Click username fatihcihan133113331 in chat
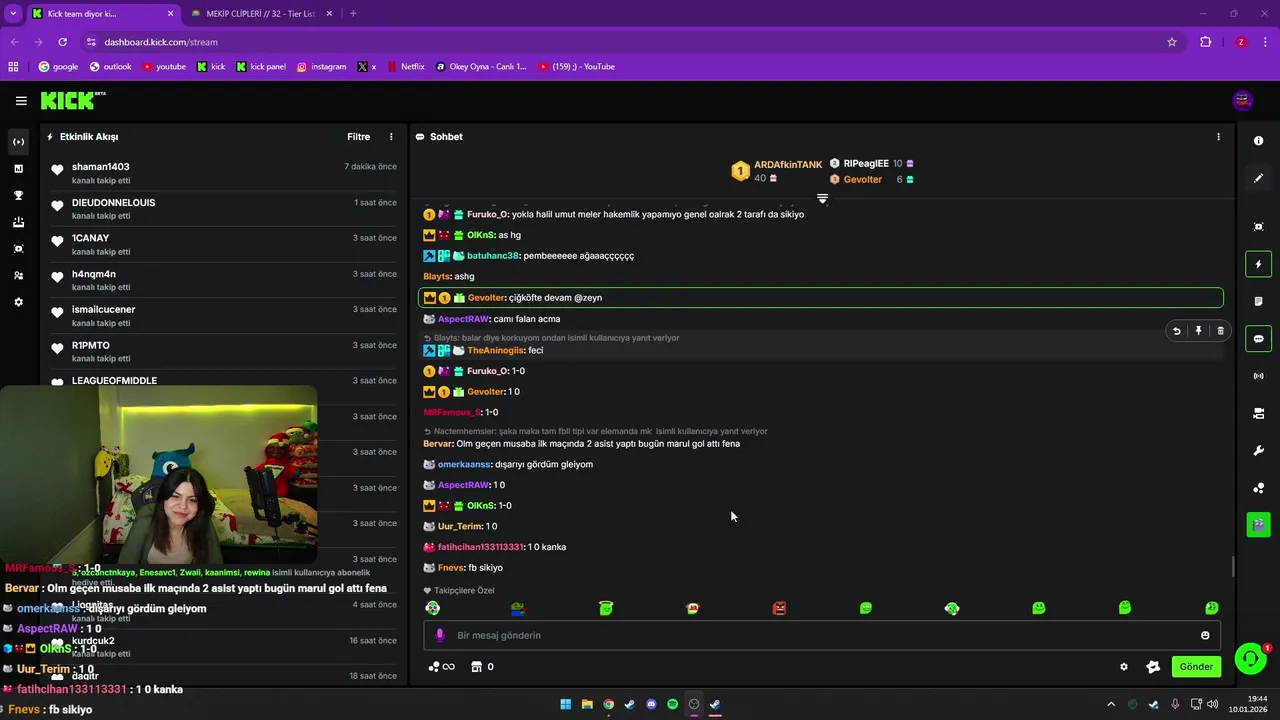Viewport: 1280px width, 720px height. [x=480, y=547]
